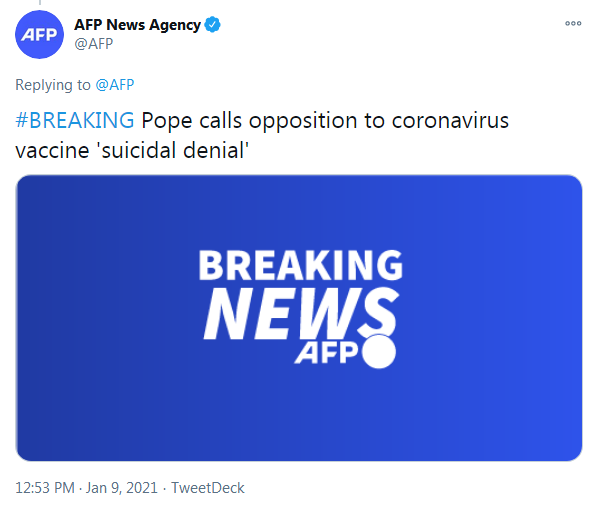
Task: Open AFP News Agency display name
Action: [137, 25]
